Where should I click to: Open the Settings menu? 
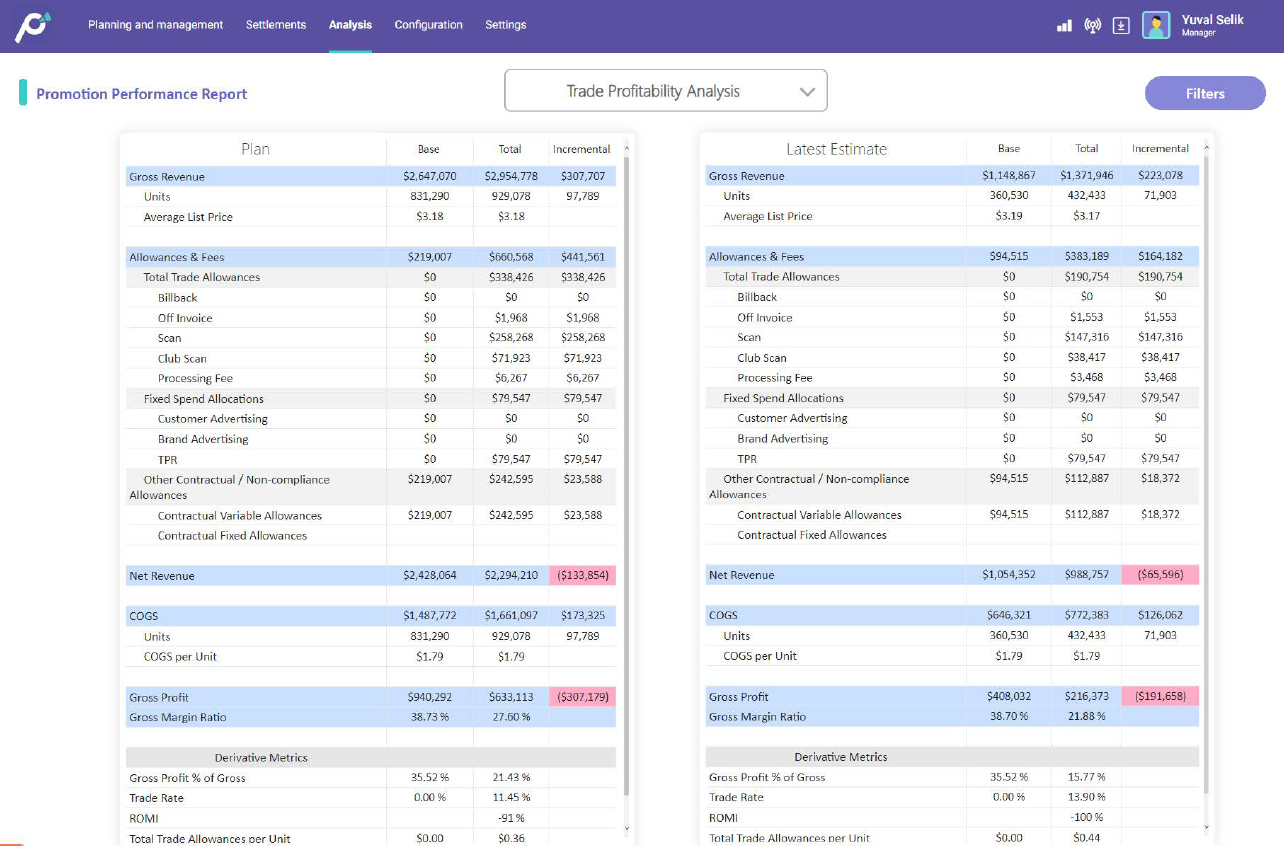pos(505,25)
